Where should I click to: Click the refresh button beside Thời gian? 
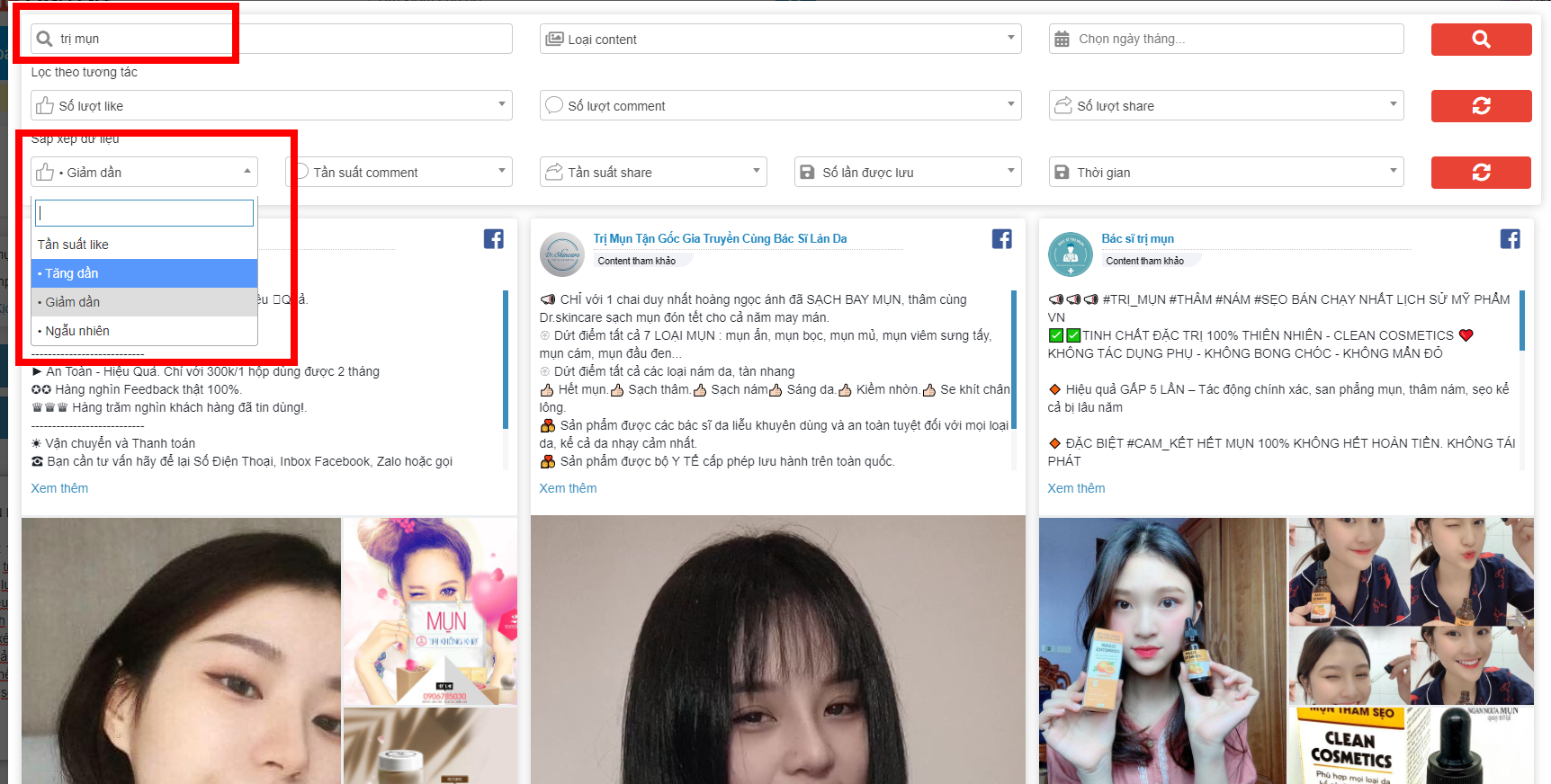1481,172
